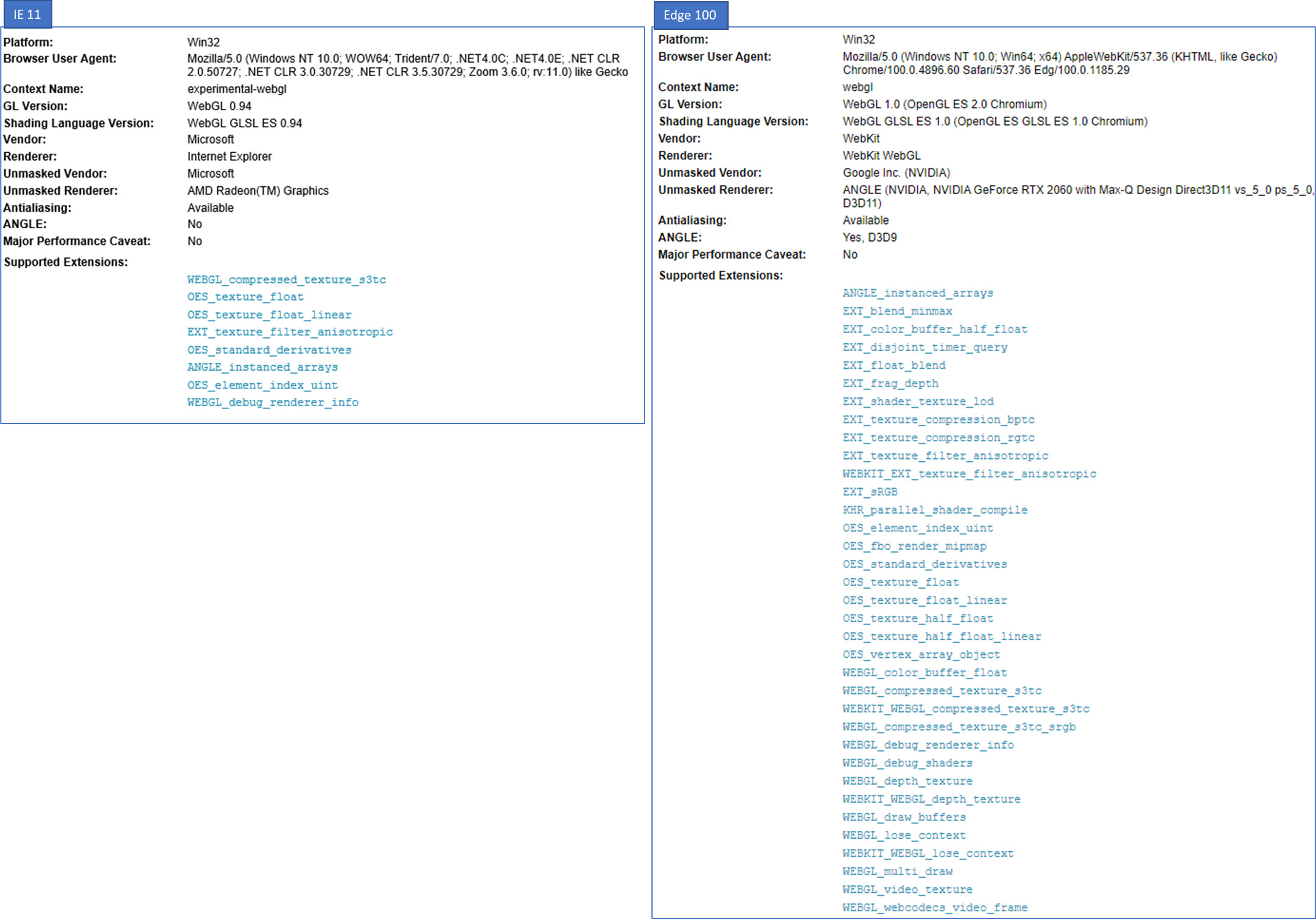Click the WEBKIT_EXT_texture_filter_anisotropic link
Image resolution: width=1316 pixels, height=919 pixels.
(969, 473)
